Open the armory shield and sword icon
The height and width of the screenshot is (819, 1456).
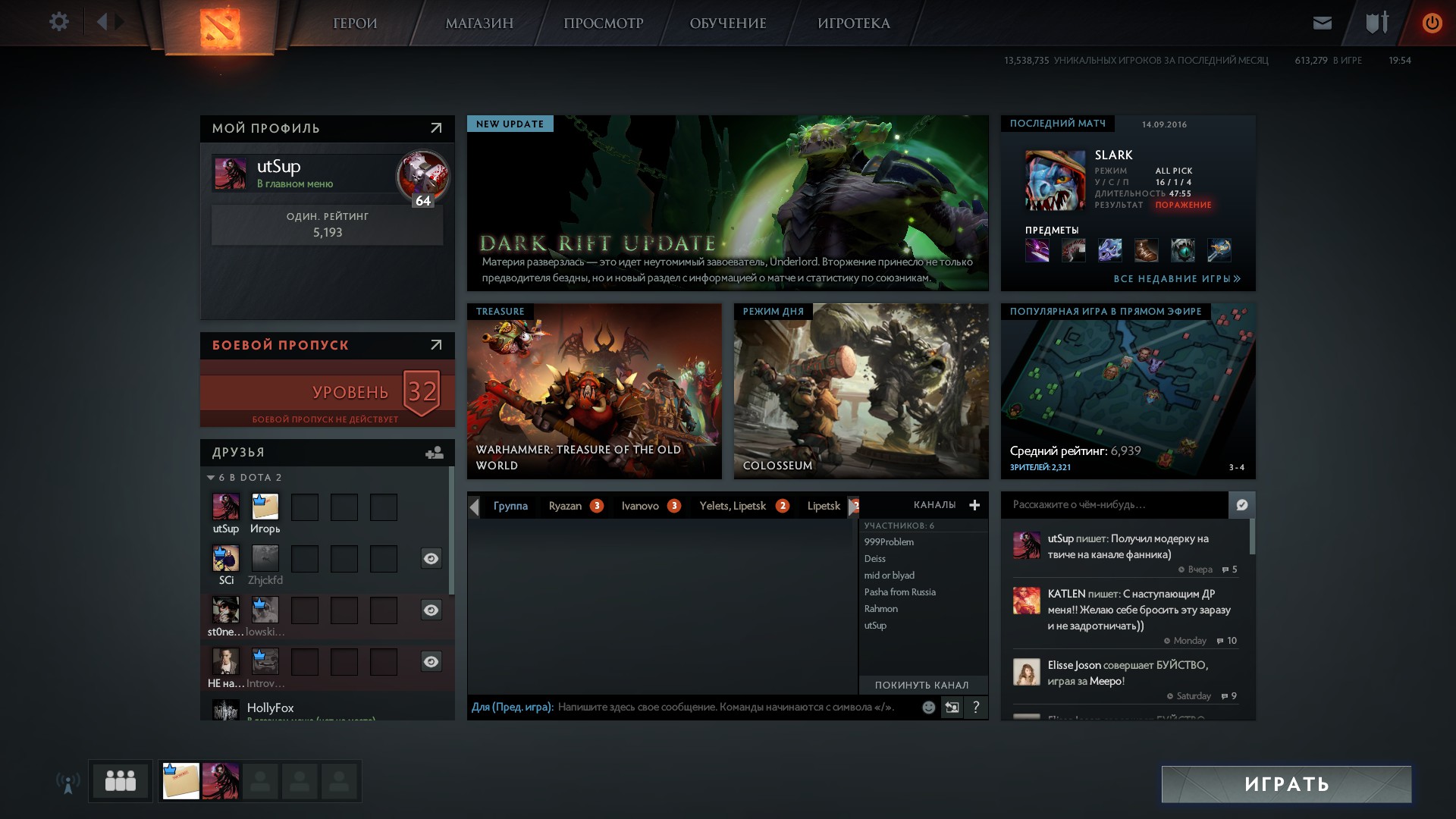pos(1377,23)
